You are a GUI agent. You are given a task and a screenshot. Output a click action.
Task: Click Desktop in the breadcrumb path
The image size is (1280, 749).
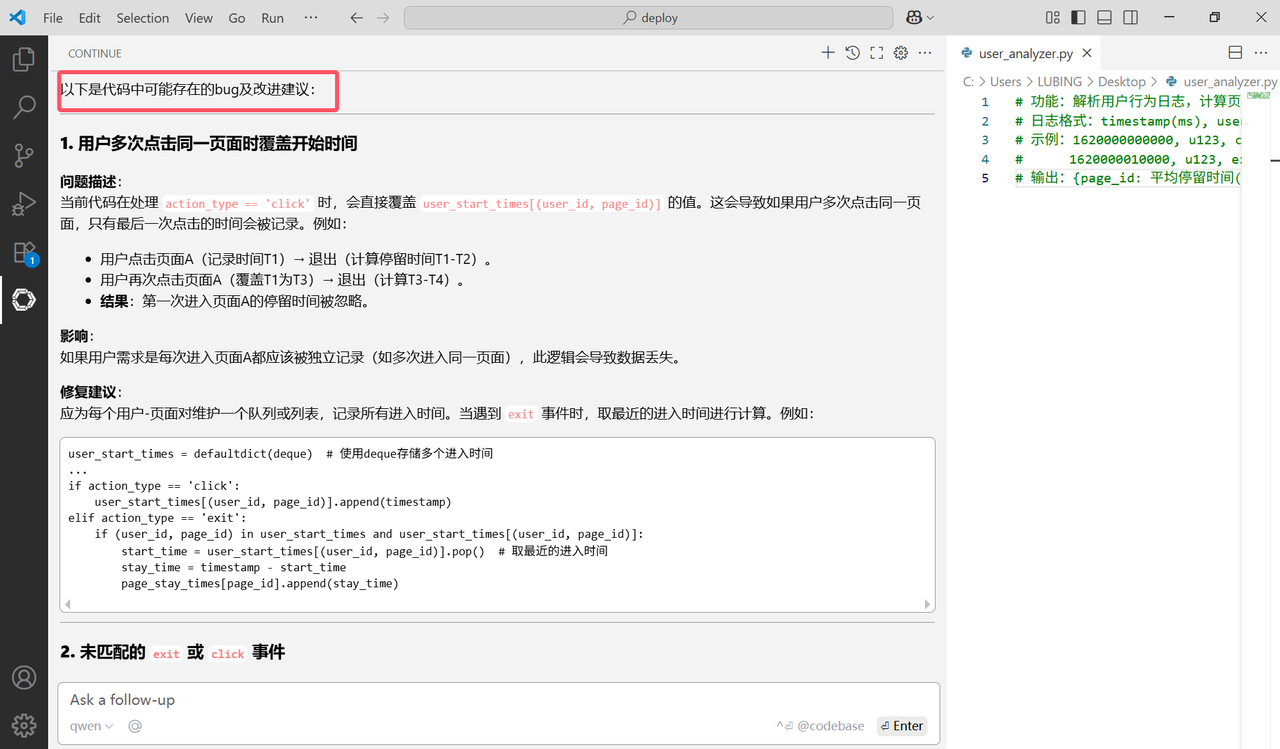[1121, 81]
